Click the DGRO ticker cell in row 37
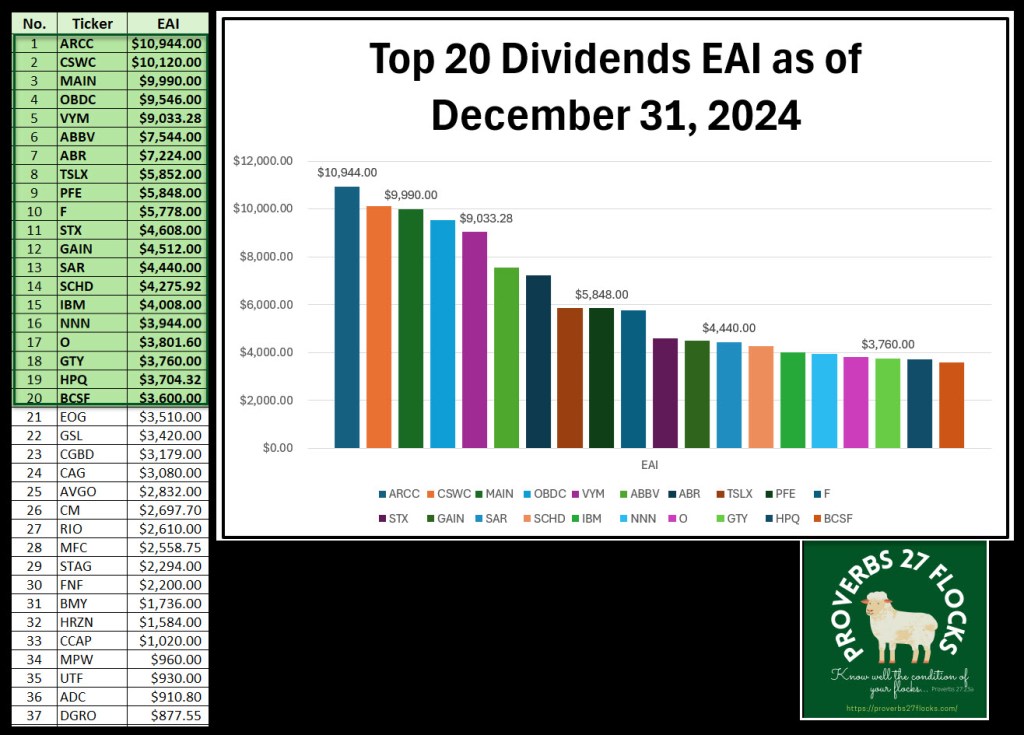1024x735 pixels. pyautogui.click(x=78, y=715)
